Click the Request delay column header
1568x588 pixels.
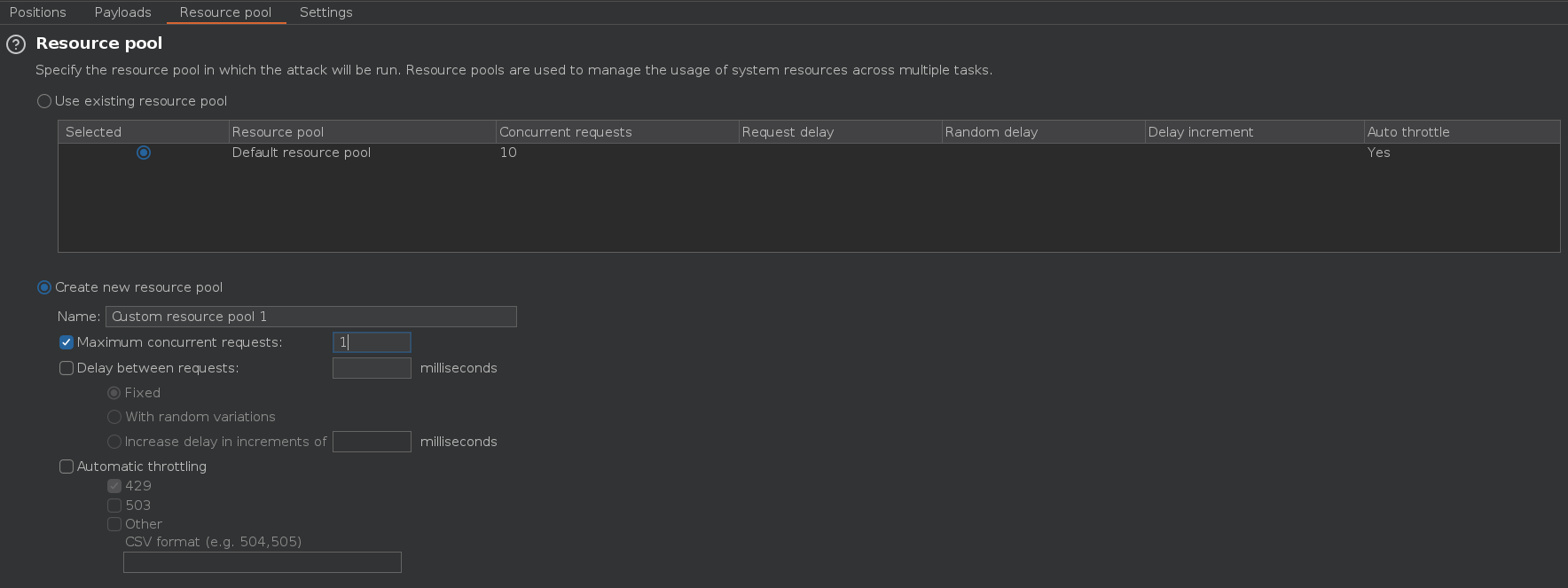[788, 132]
